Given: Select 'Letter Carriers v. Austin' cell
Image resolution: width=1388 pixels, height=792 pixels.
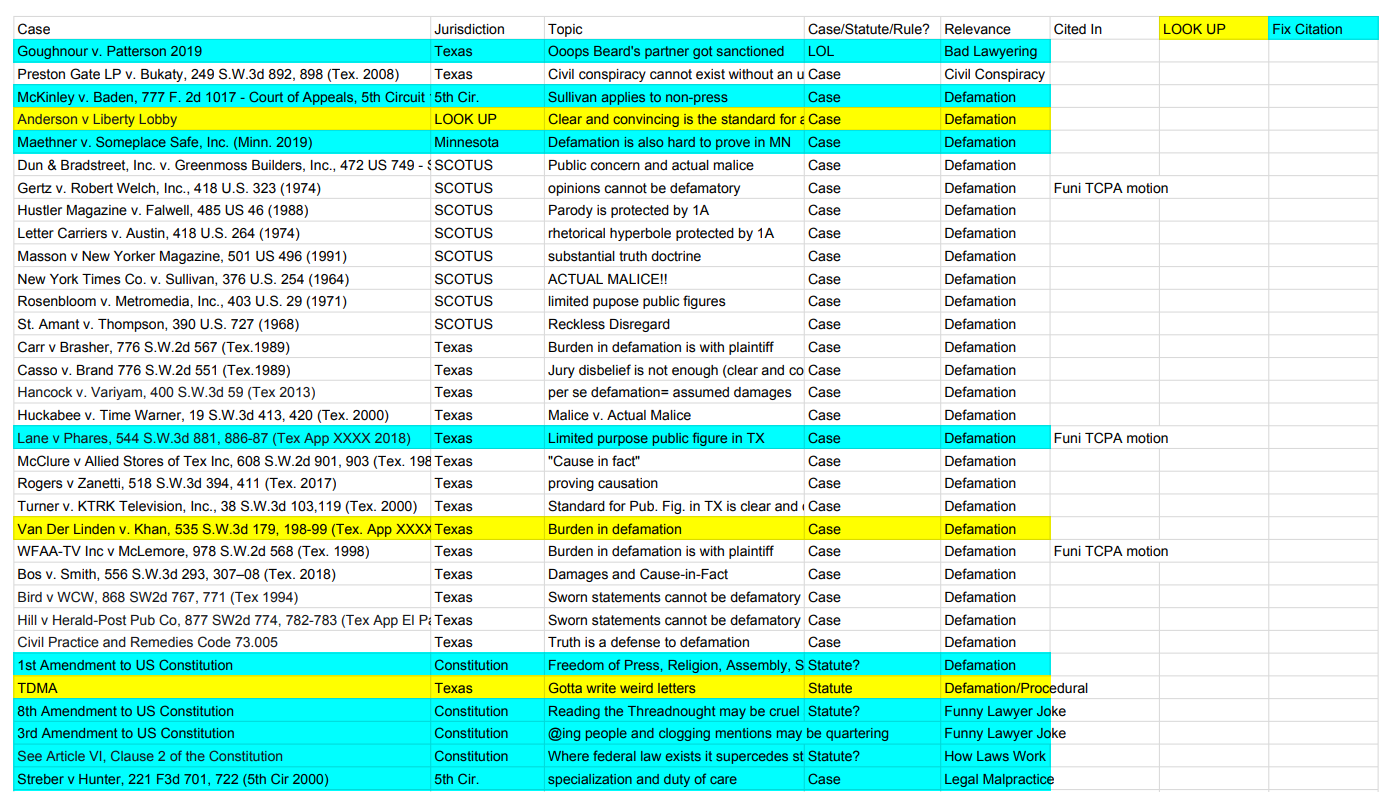Looking at the screenshot, I should click(x=222, y=233).
